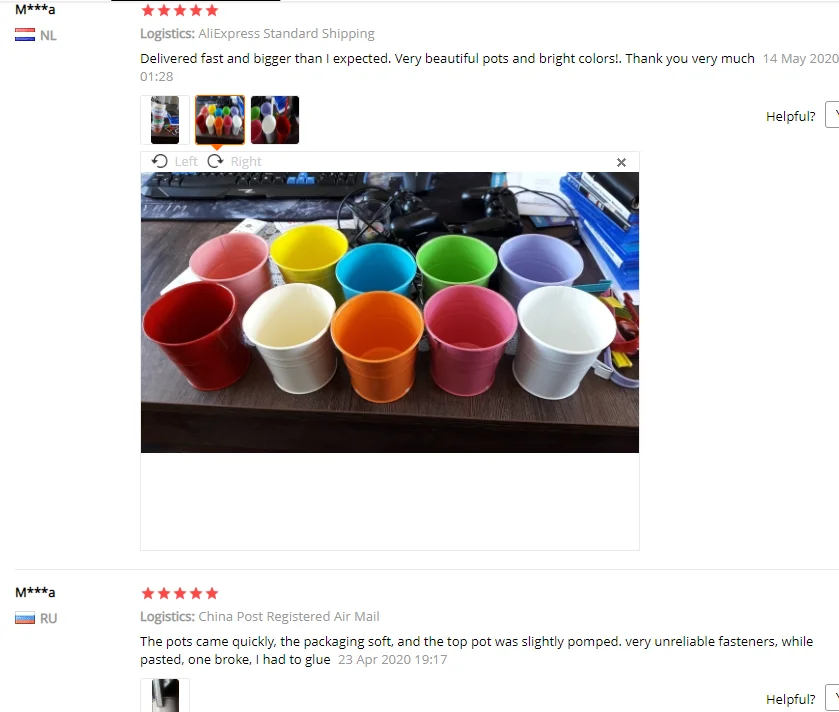This screenshot has height=712, width=839.
Task: Click the enlarged colorful pots image
Action: click(x=390, y=312)
